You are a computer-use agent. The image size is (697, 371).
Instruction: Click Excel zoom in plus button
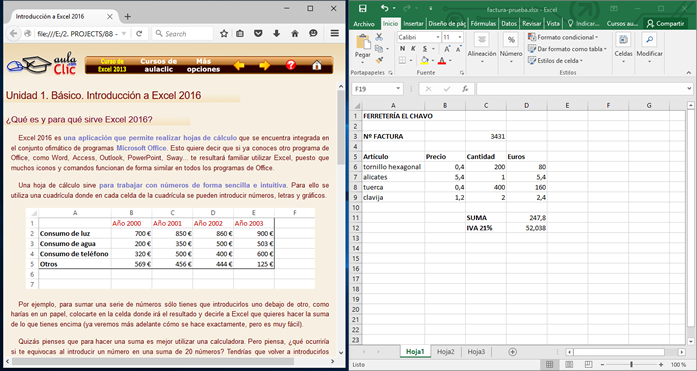click(661, 364)
